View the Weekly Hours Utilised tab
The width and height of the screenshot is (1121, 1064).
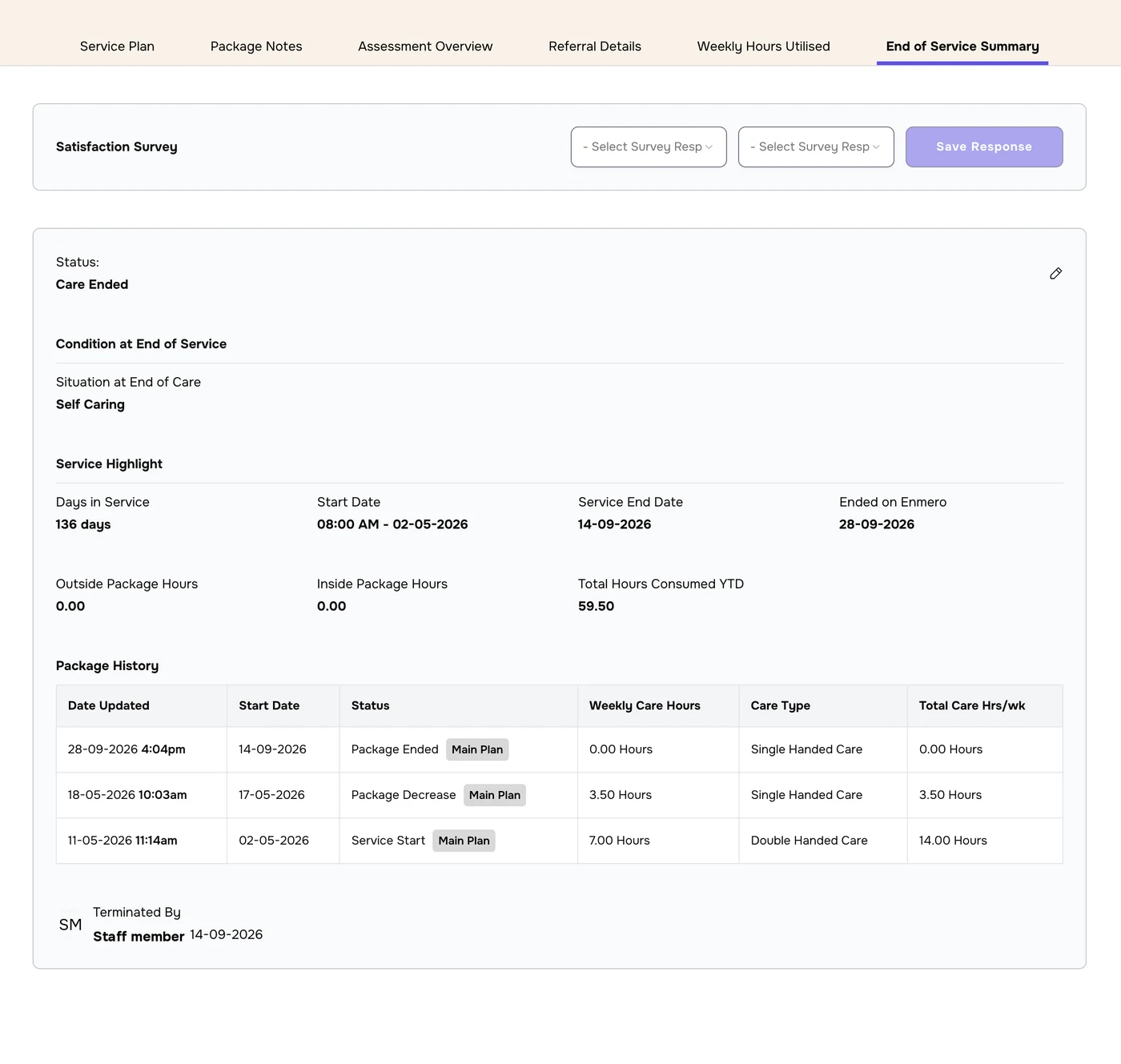click(x=763, y=46)
